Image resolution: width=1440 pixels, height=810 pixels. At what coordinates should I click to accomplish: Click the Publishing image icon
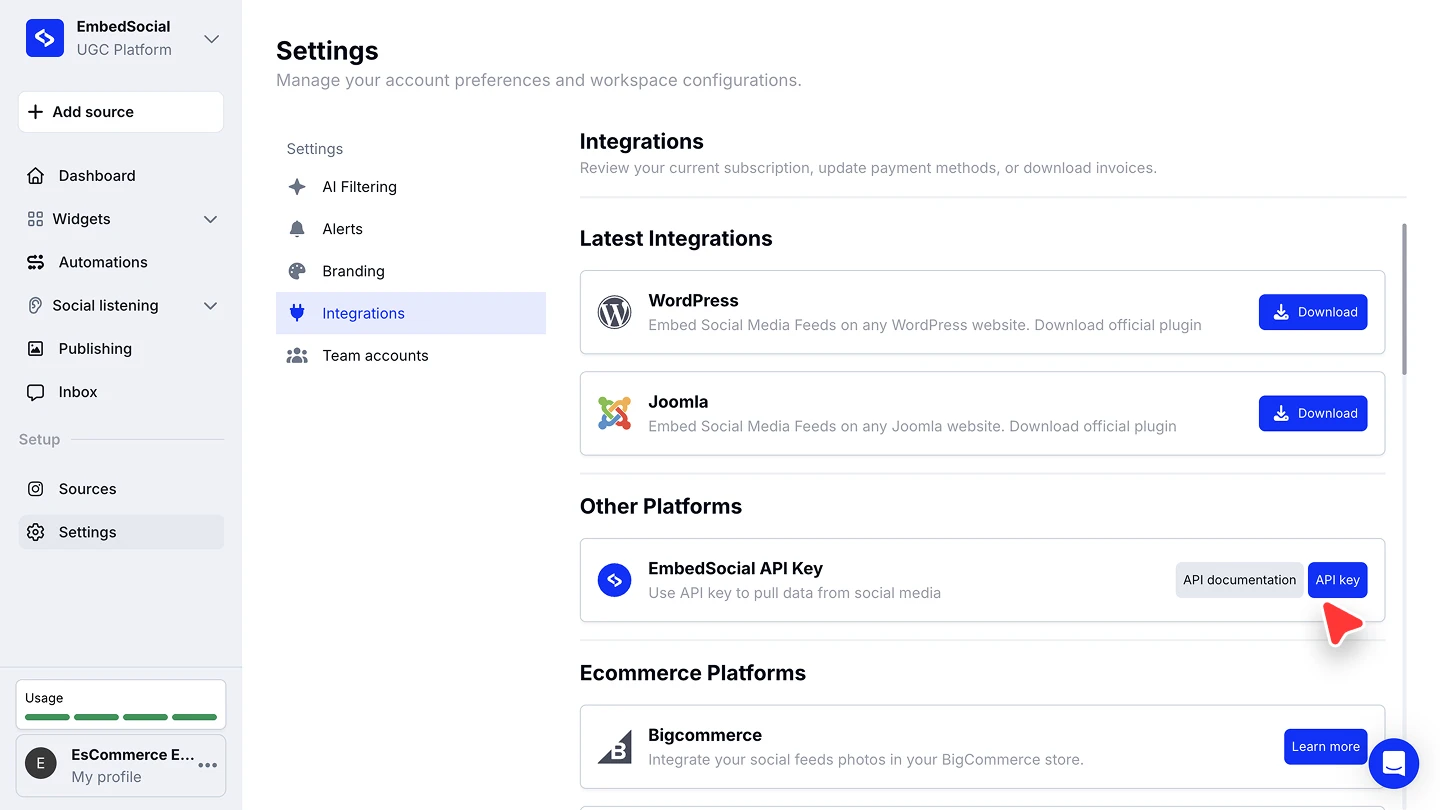pos(36,349)
